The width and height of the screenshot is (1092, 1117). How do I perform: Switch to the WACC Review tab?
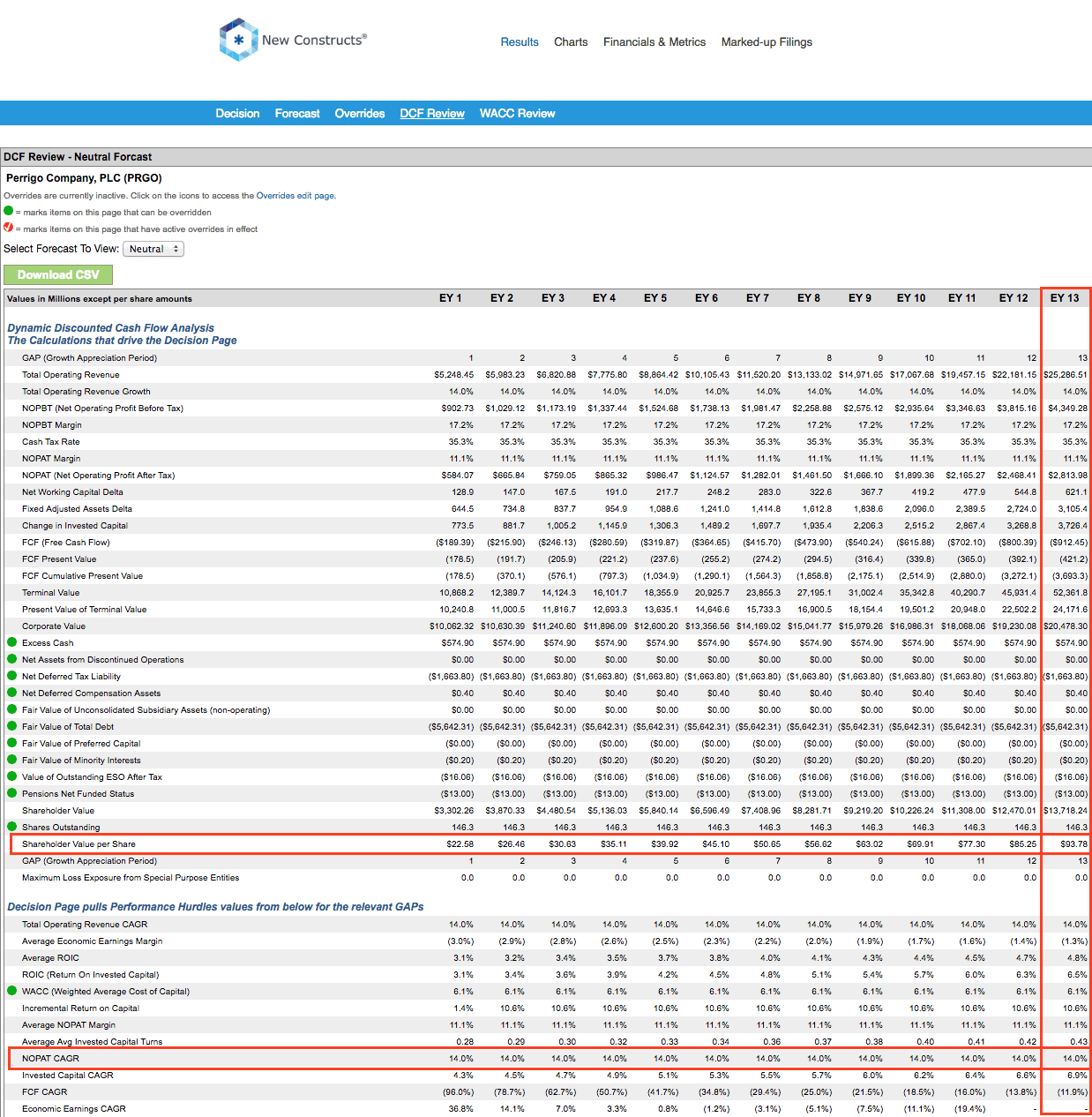(x=517, y=113)
